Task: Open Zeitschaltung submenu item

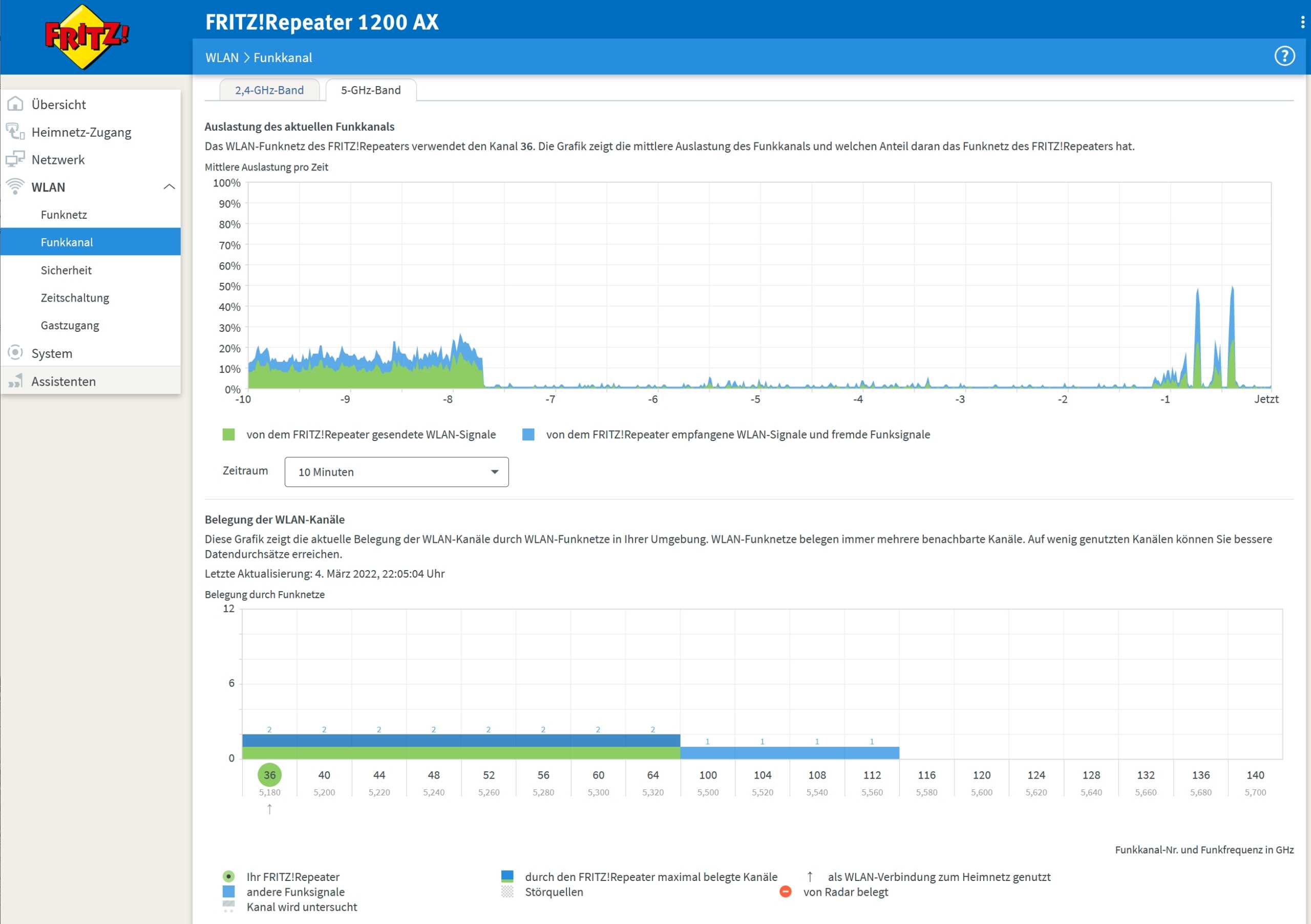Action: point(91,298)
